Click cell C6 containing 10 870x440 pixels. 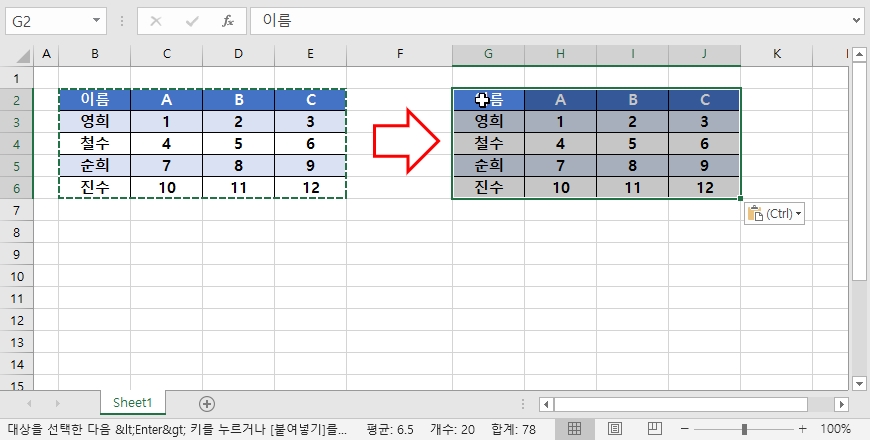[x=166, y=188]
